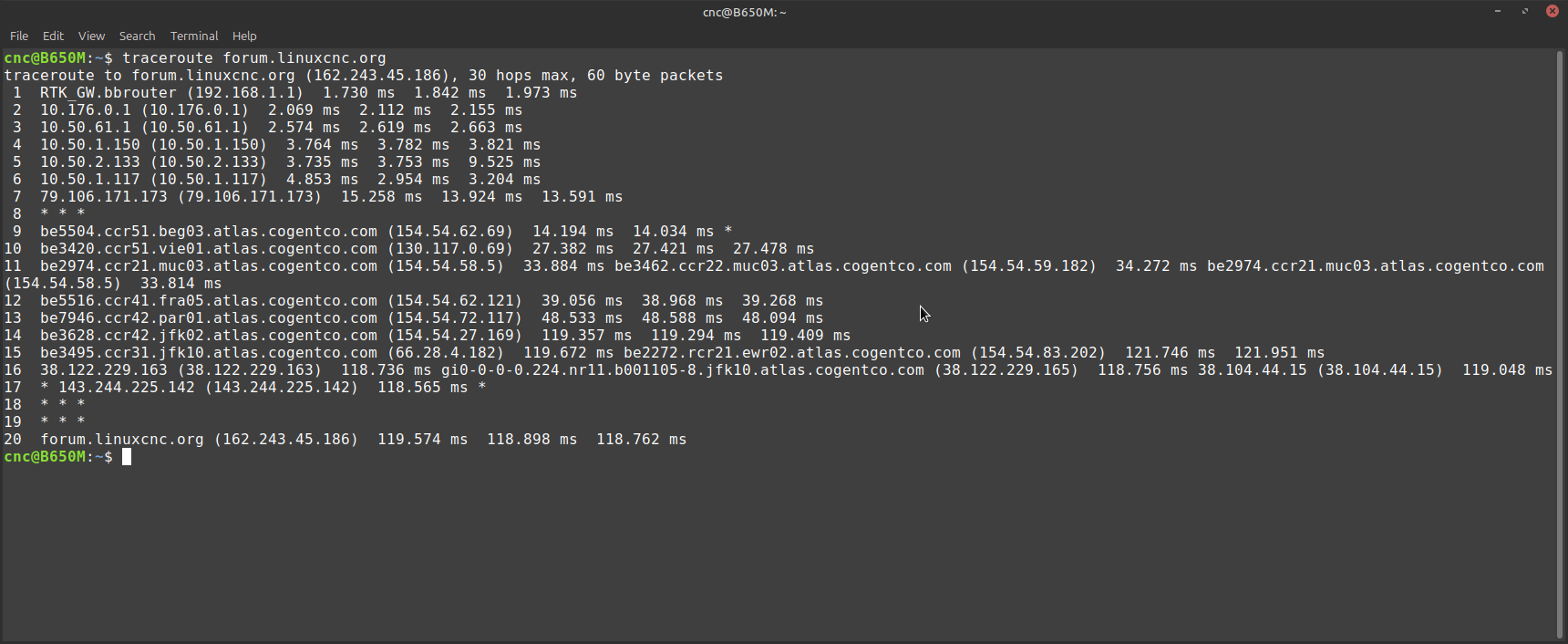This screenshot has width=1568, height=644.
Task: Click hop 16 host 'gi0-0-0-0.224.nr11.b001105-8.jfk10.atlas.cogentco.com'
Action: pyautogui.click(x=683, y=369)
